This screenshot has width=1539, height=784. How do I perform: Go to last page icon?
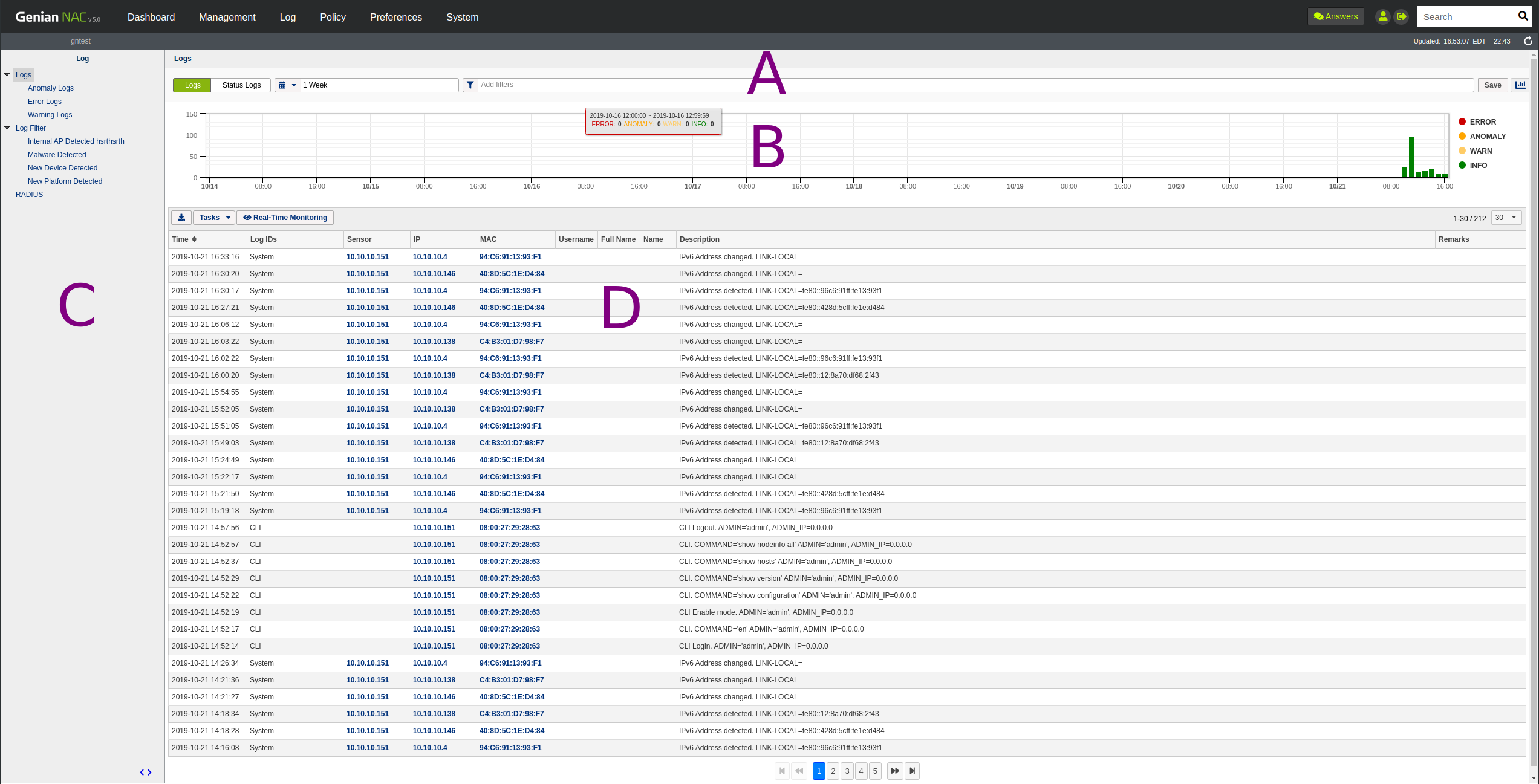tap(912, 771)
